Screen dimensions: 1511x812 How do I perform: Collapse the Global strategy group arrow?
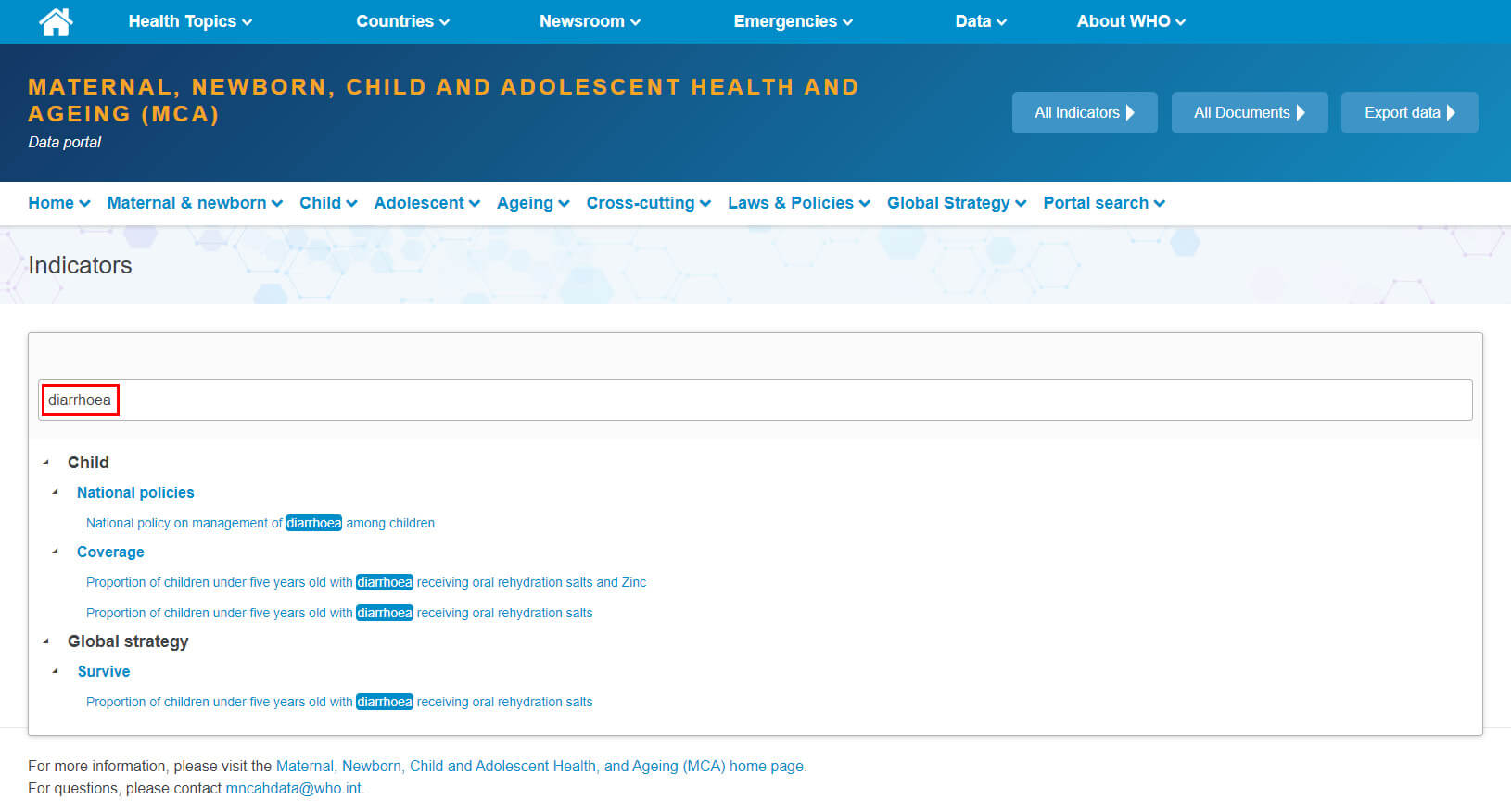[x=46, y=641]
